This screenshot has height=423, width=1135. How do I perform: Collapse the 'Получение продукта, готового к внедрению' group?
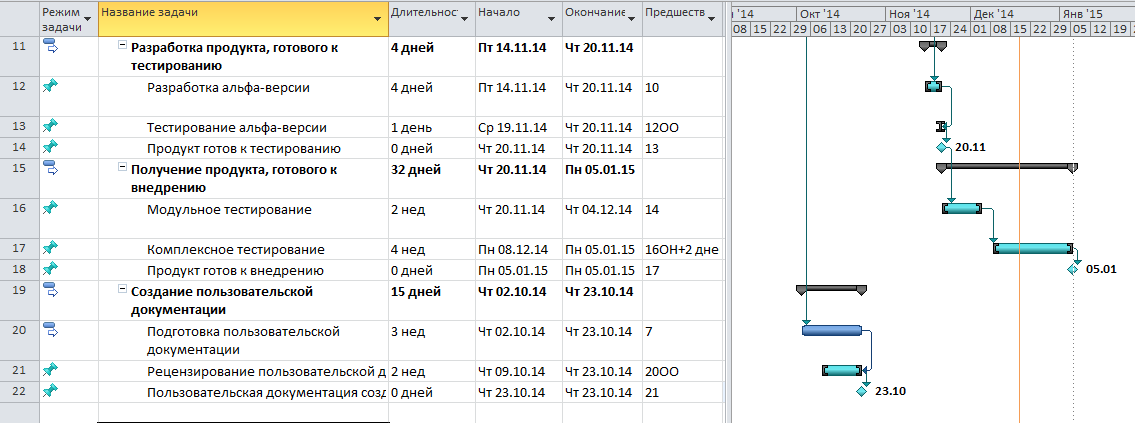point(122,169)
